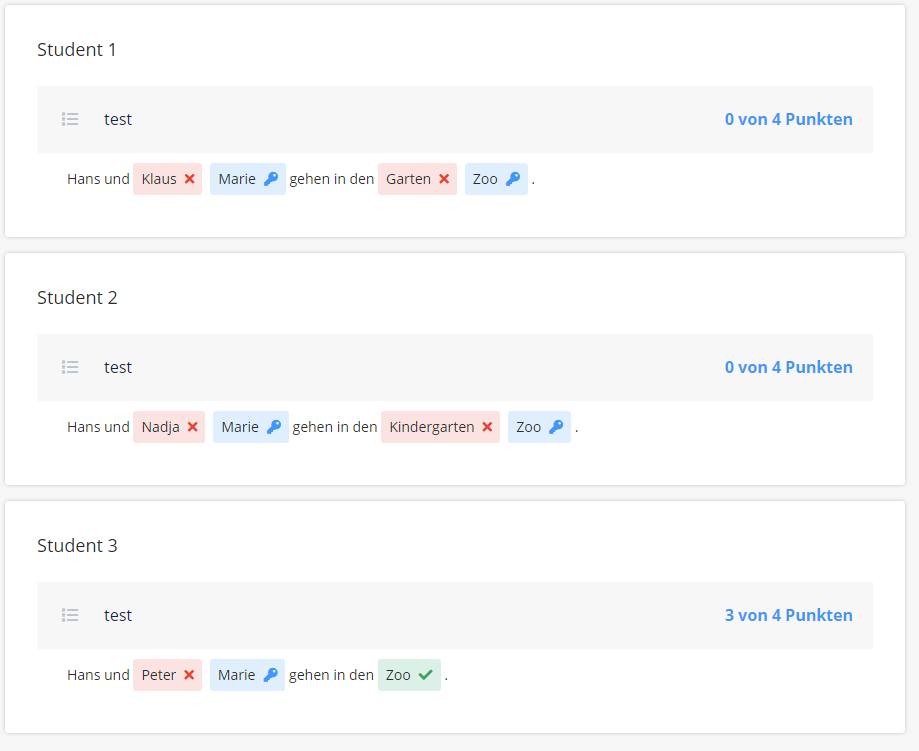919x751 pixels.
Task: Click the green checkmark beside Zoo
Action: (x=426, y=675)
